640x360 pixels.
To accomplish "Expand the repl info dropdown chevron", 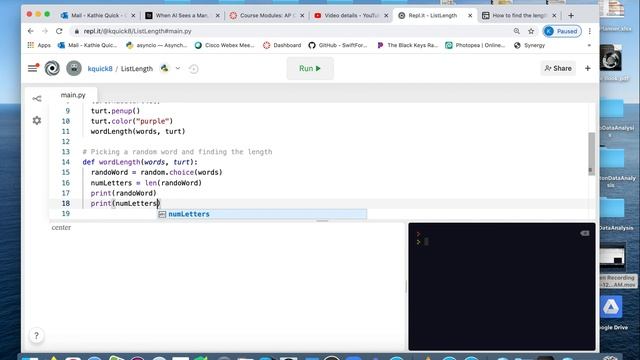I will click(x=178, y=68).
